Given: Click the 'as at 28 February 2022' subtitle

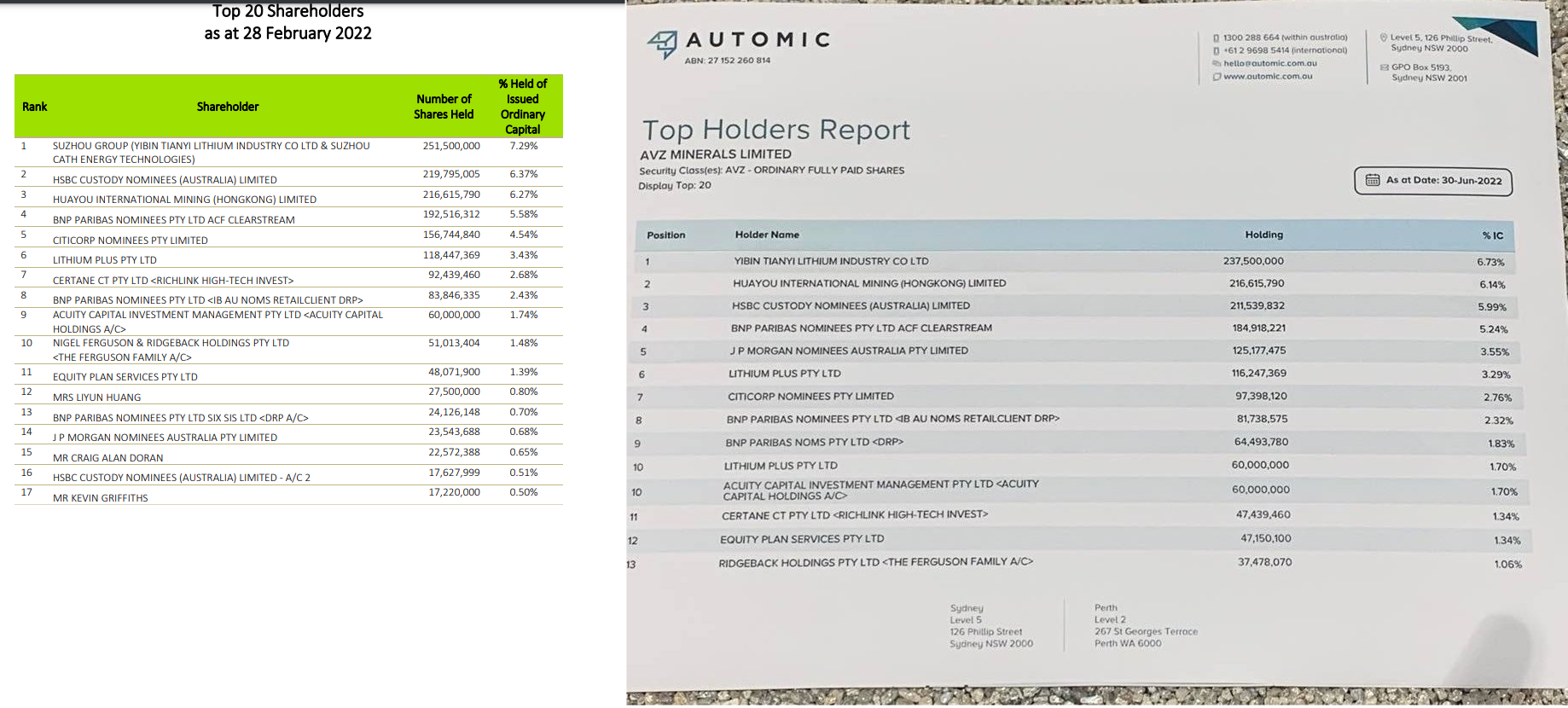Looking at the screenshot, I should [x=288, y=33].
